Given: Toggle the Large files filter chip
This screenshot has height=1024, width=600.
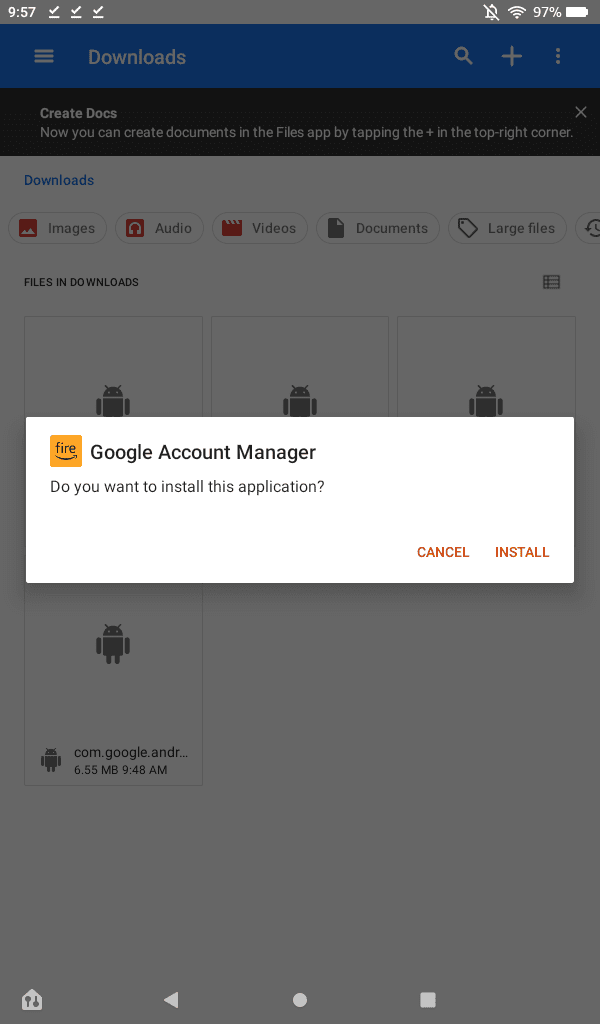Looking at the screenshot, I should point(507,228).
